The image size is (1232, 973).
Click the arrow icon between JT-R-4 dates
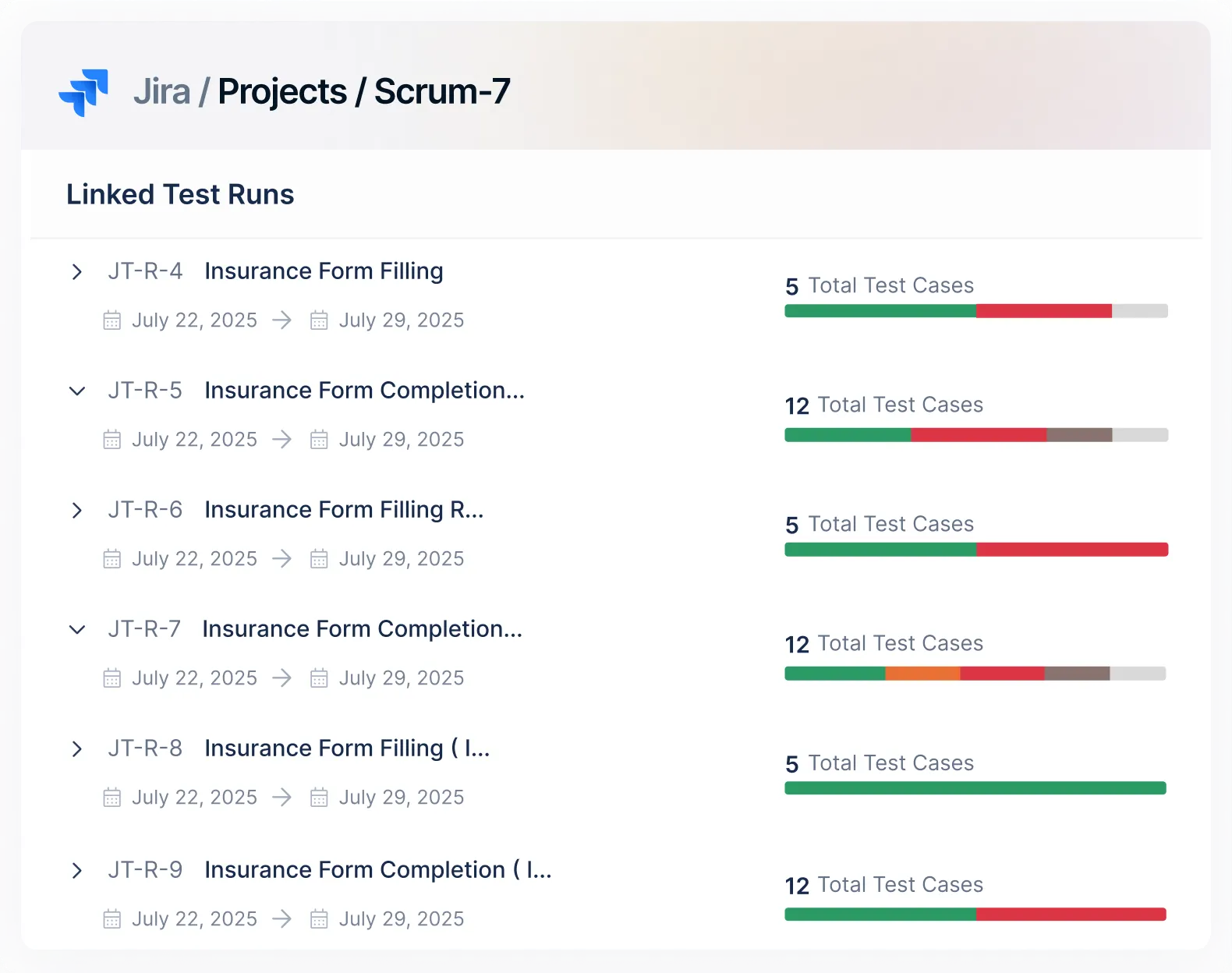(281, 320)
